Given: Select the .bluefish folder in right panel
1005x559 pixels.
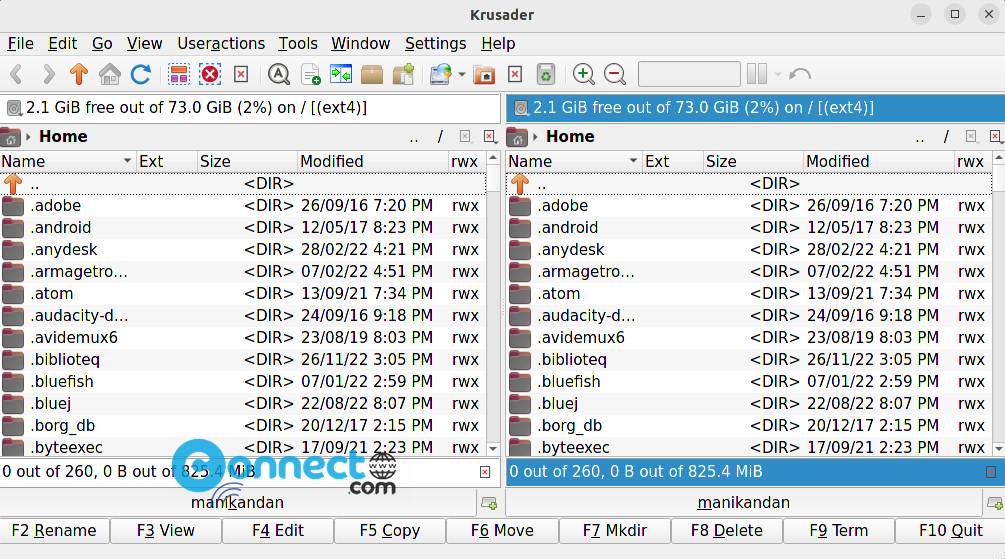Looking at the screenshot, I should click(x=749, y=381).
